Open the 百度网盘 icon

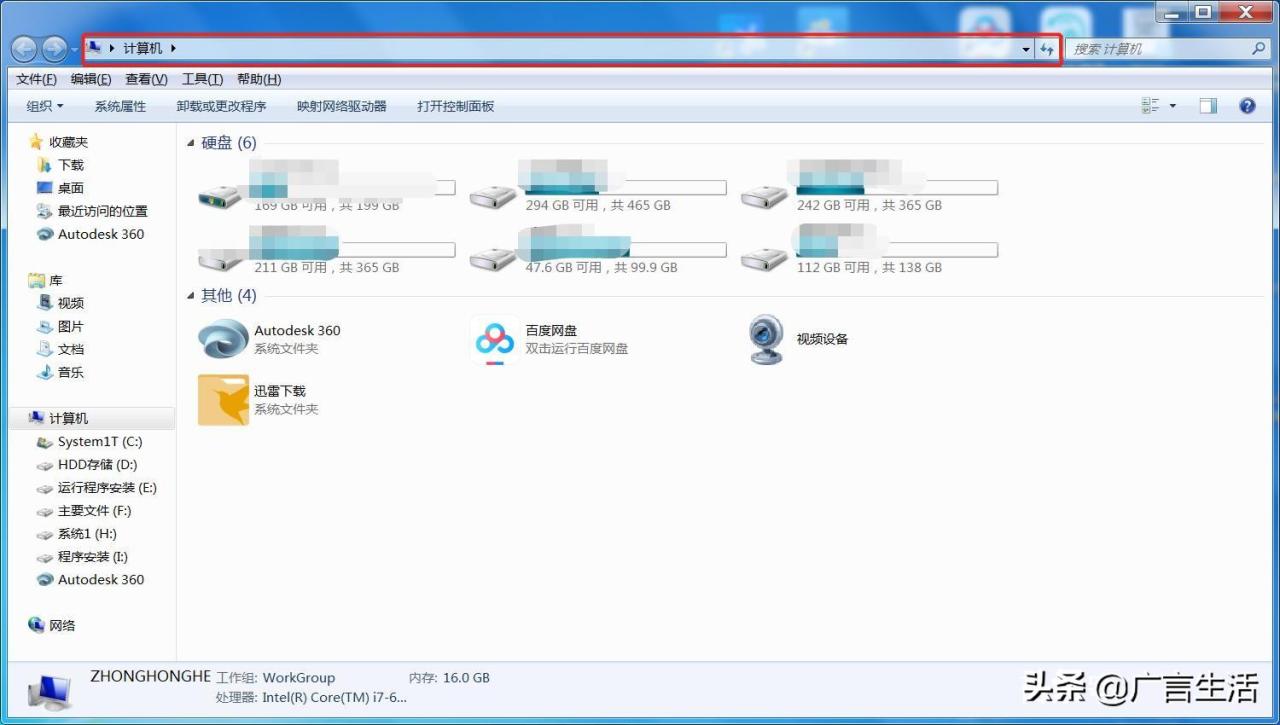tap(494, 340)
